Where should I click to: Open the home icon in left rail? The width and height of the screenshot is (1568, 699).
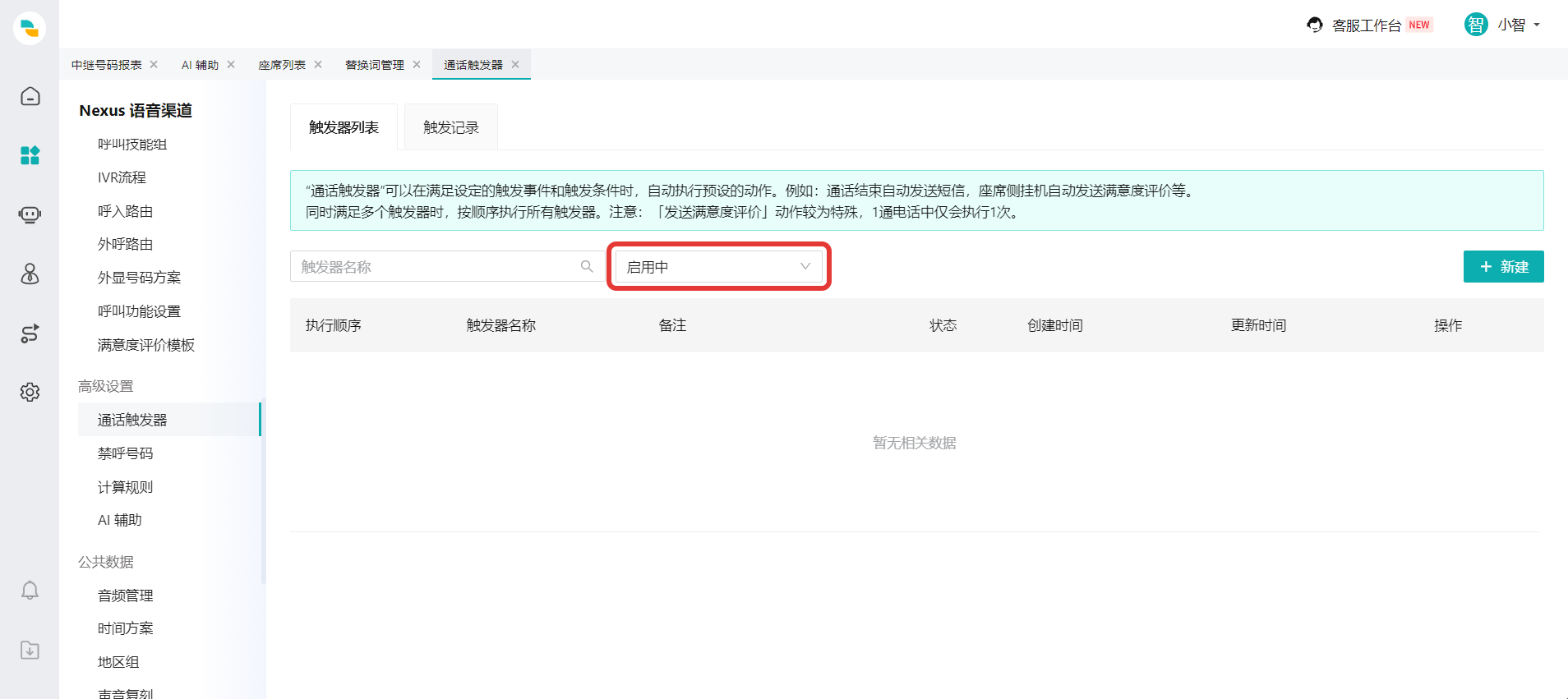pyautogui.click(x=30, y=97)
